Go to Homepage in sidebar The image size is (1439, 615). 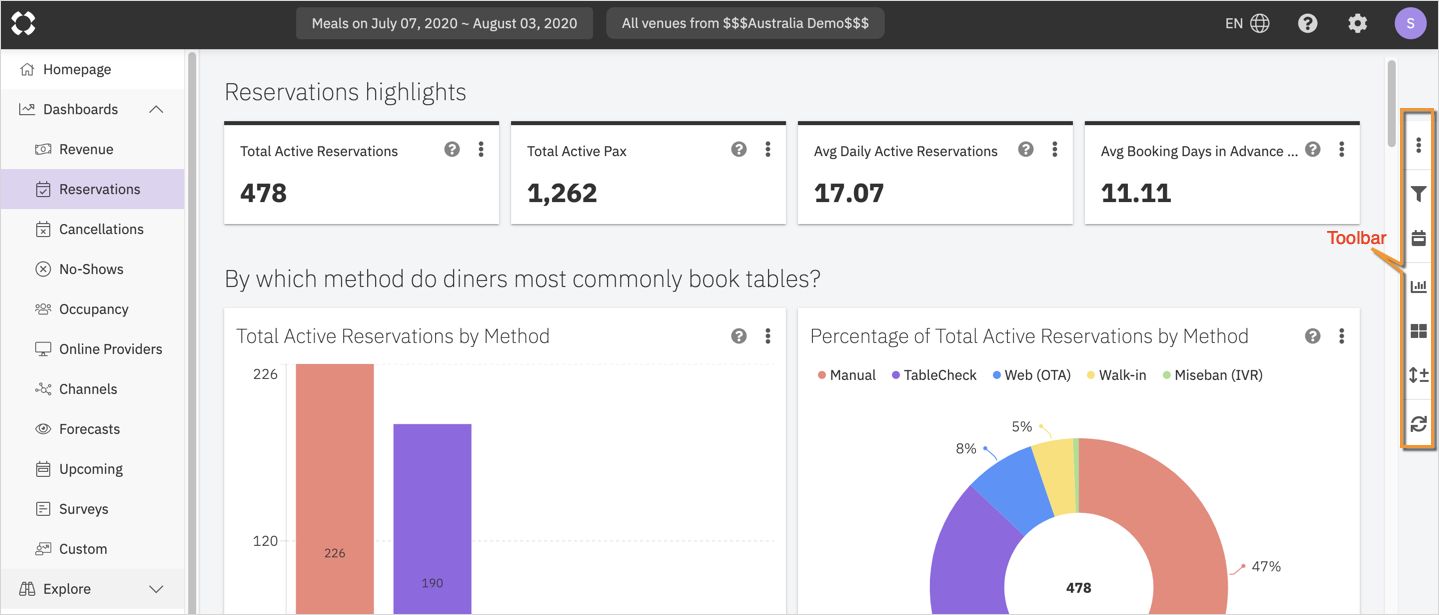click(x=92, y=69)
